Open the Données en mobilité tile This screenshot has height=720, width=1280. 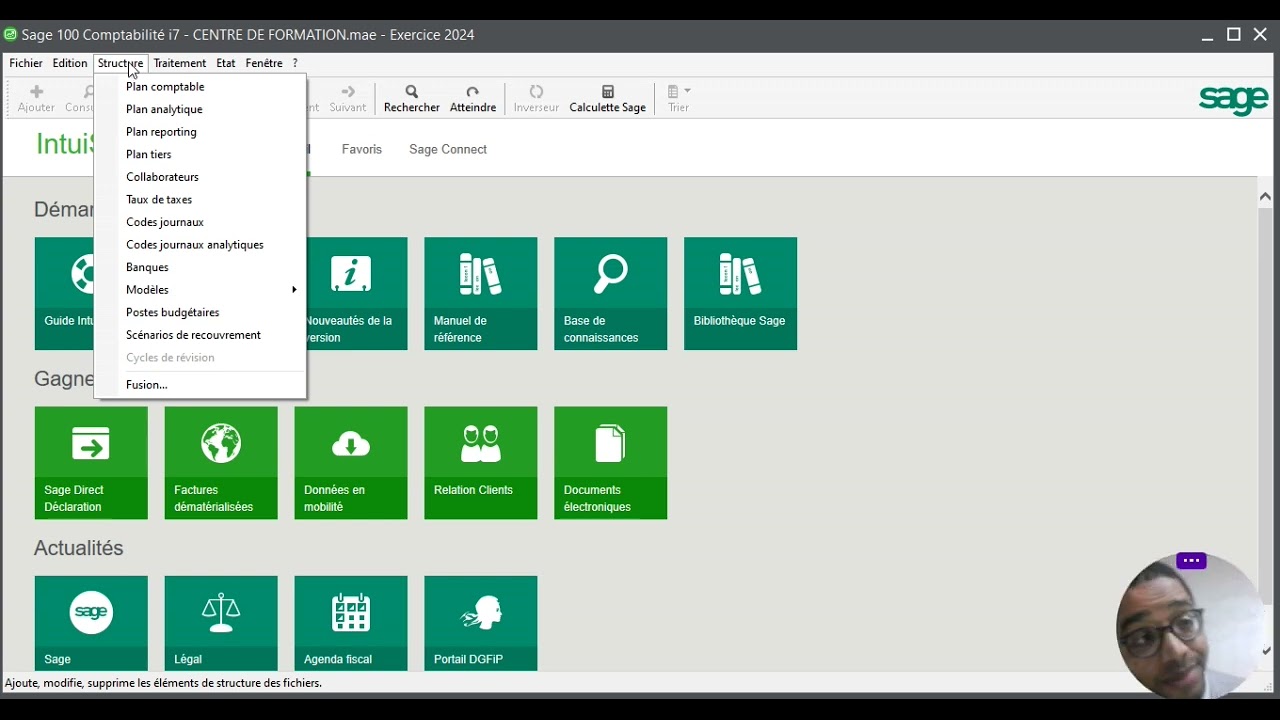pyautogui.click(x=351, y=463)
